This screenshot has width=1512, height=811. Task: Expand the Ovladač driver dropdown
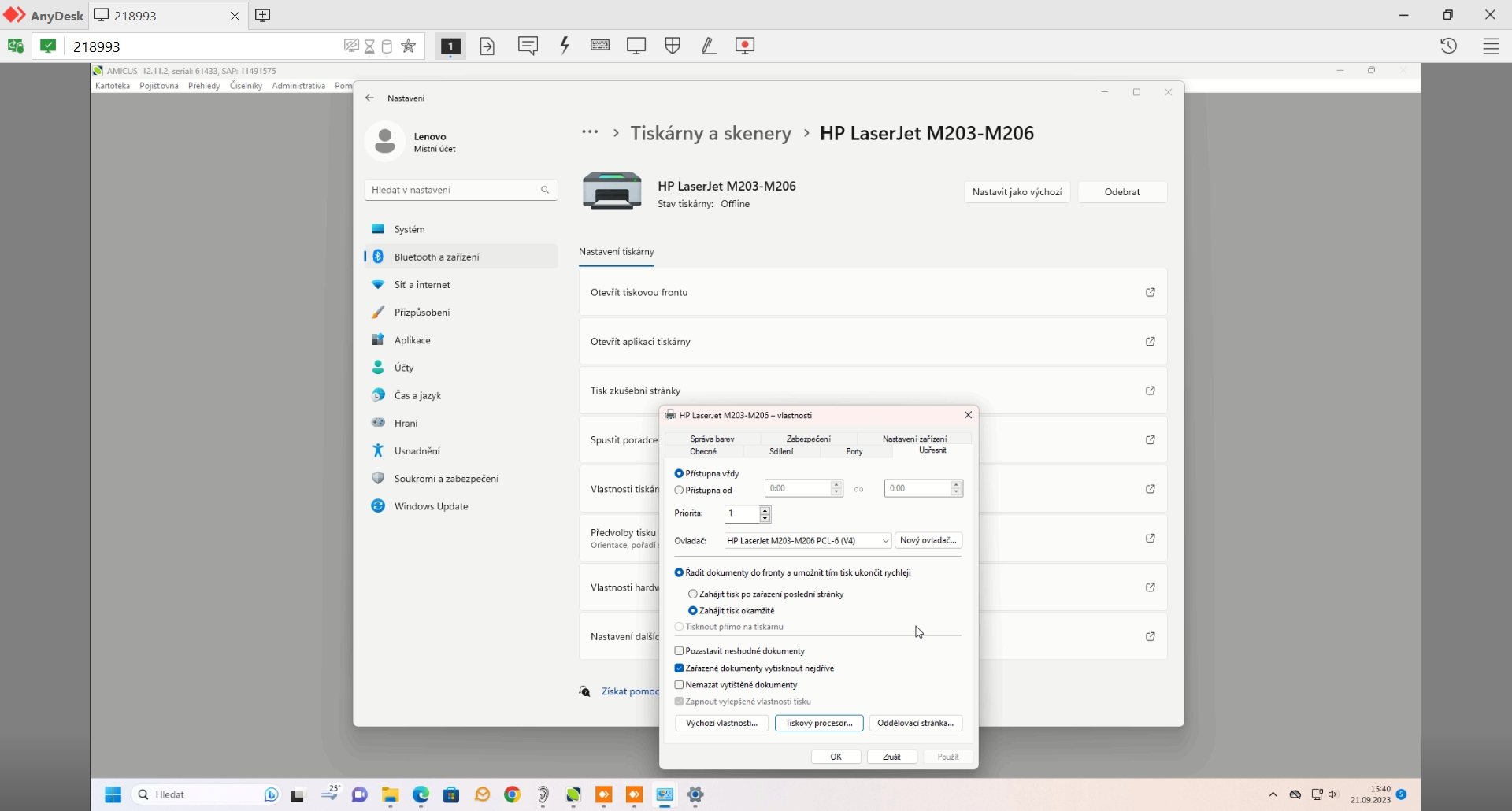click(x=885, y=541)
